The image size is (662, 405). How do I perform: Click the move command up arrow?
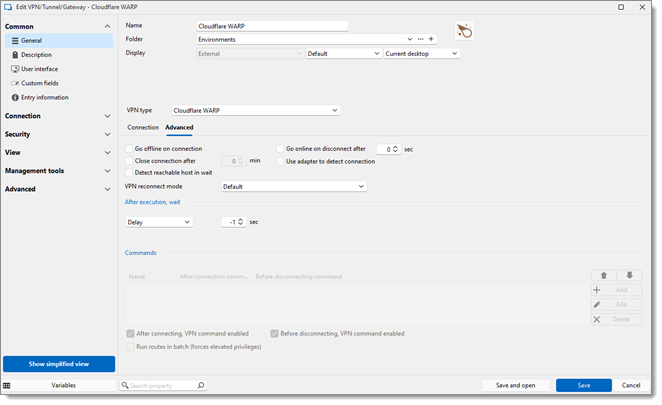(604, 276)
